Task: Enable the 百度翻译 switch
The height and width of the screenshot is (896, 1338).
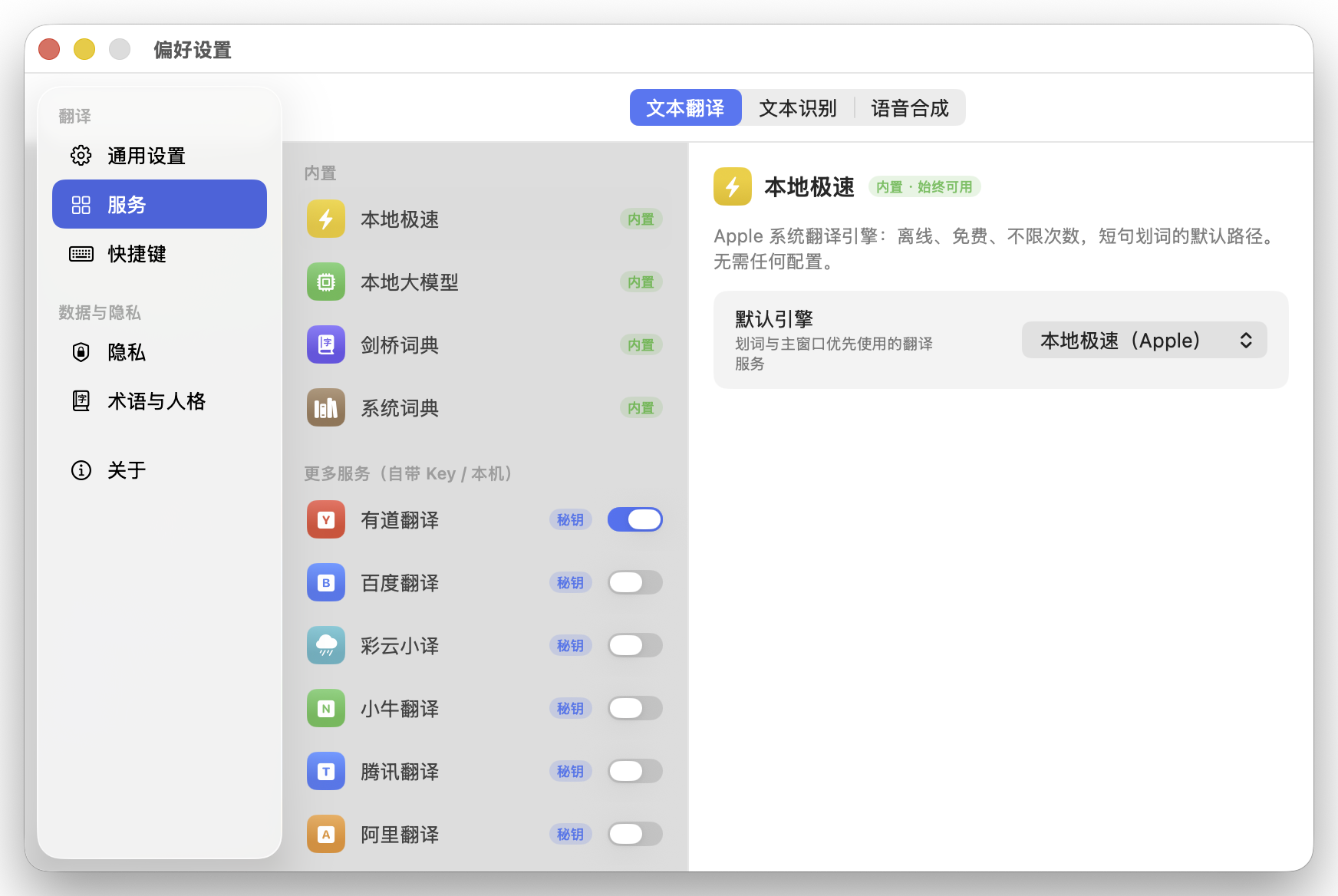Action: [x=635, y=583]
